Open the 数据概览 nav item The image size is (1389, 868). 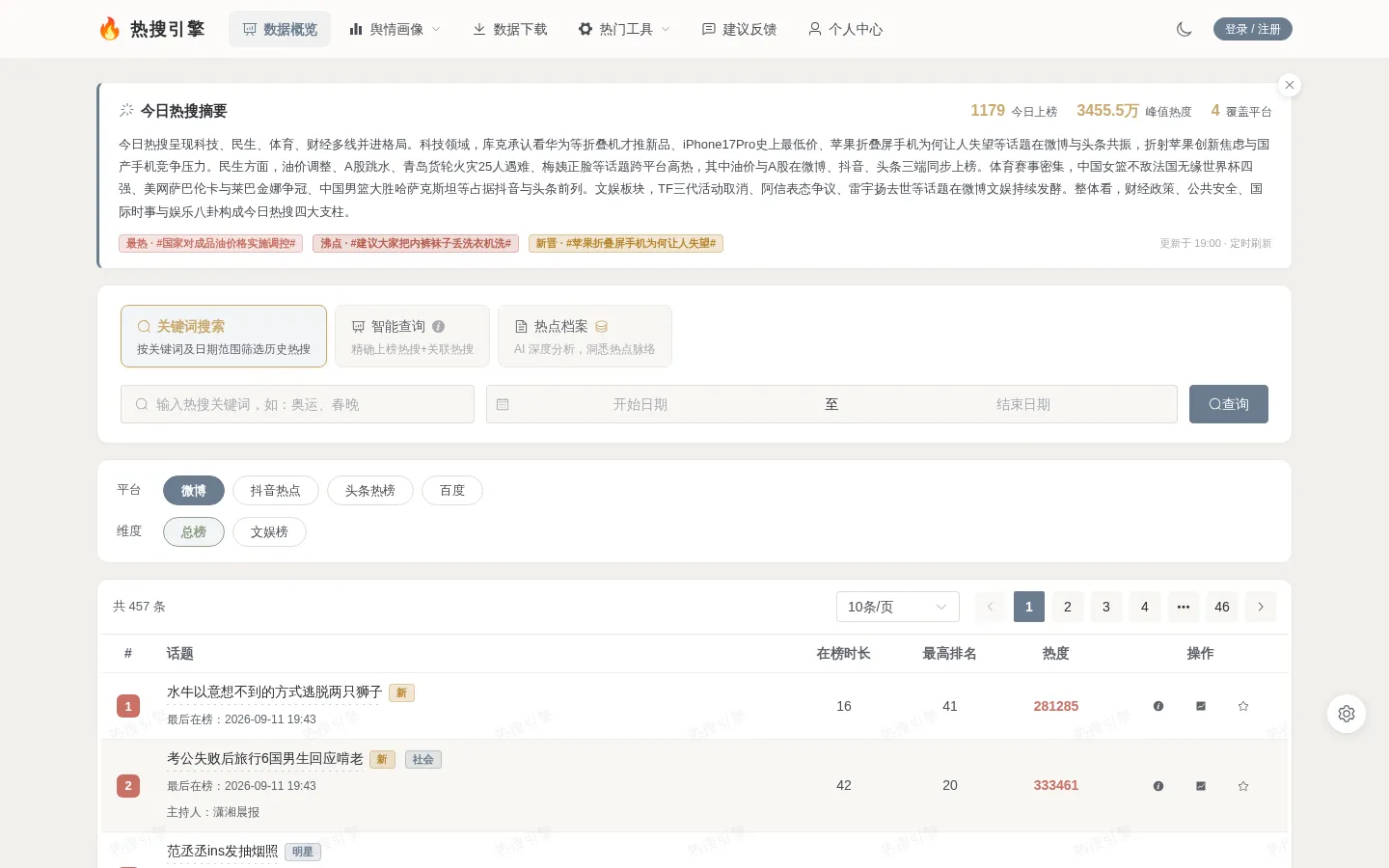click(280, 29)
